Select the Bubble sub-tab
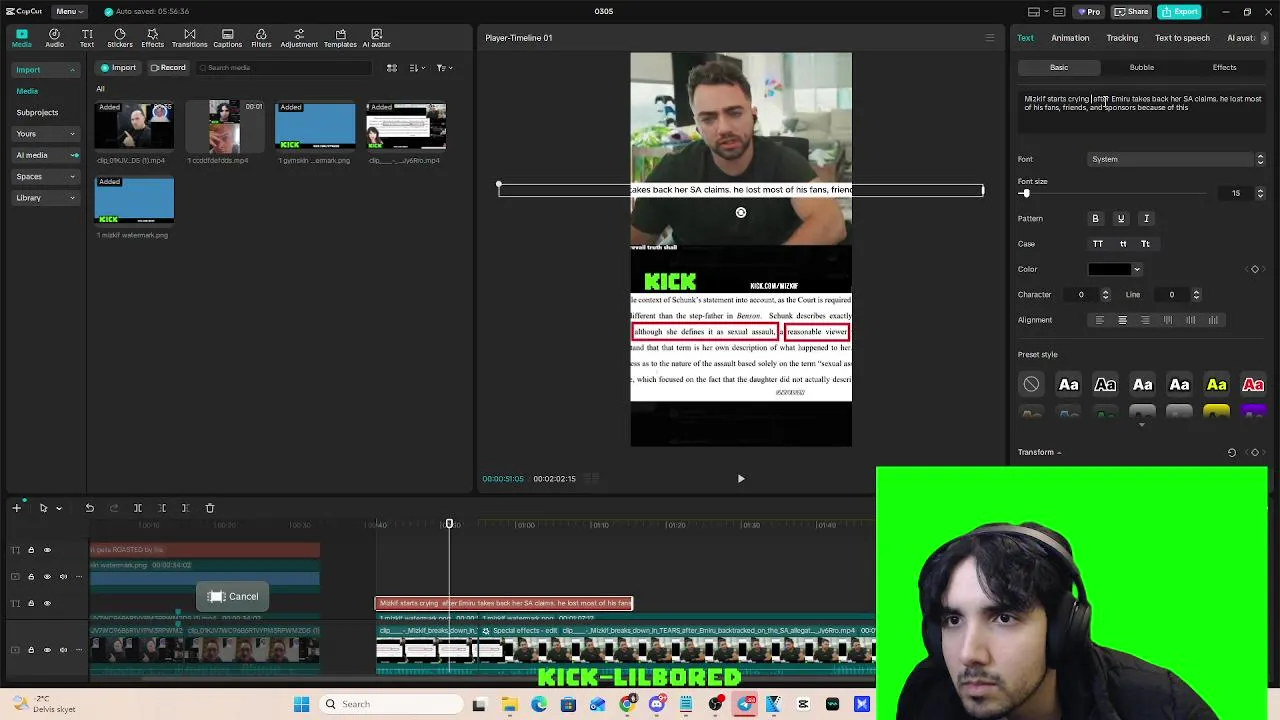Screen dimensions: 1280x720 click(x=1141, y=68)
